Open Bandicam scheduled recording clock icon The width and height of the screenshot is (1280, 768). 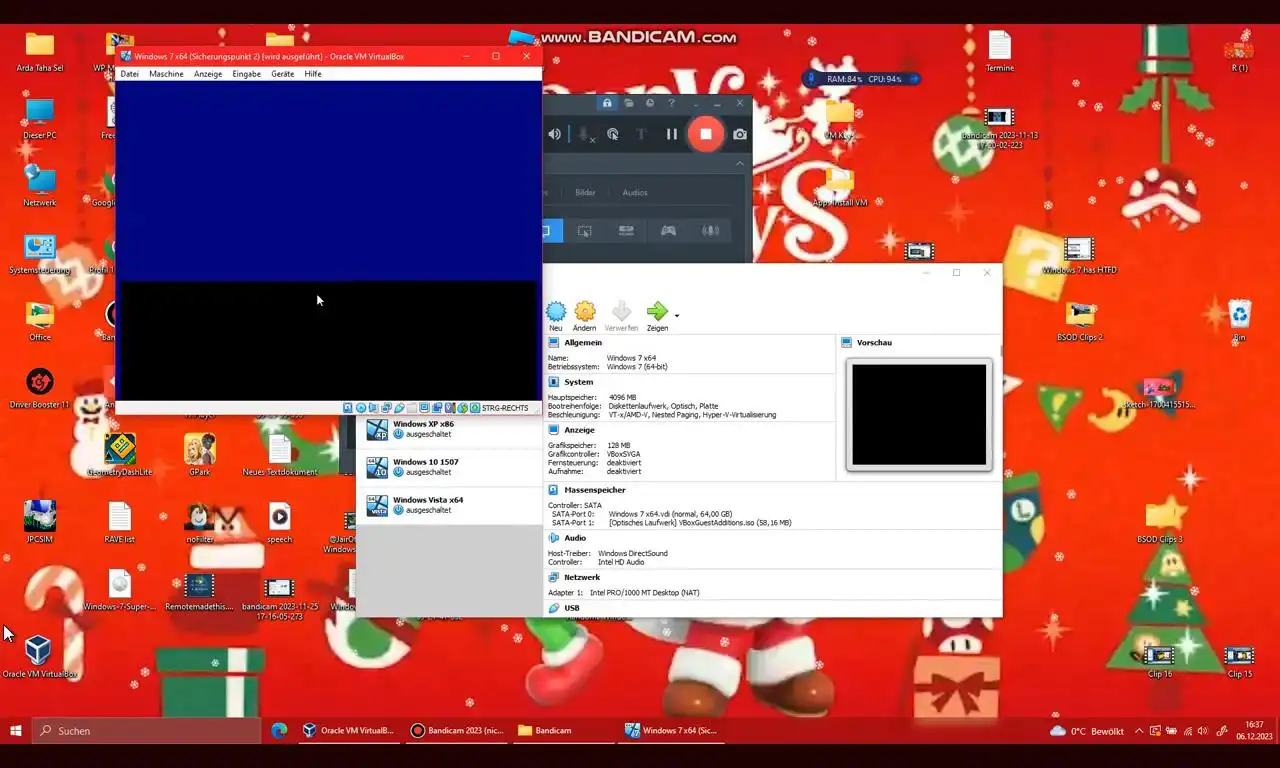(650, 103)
